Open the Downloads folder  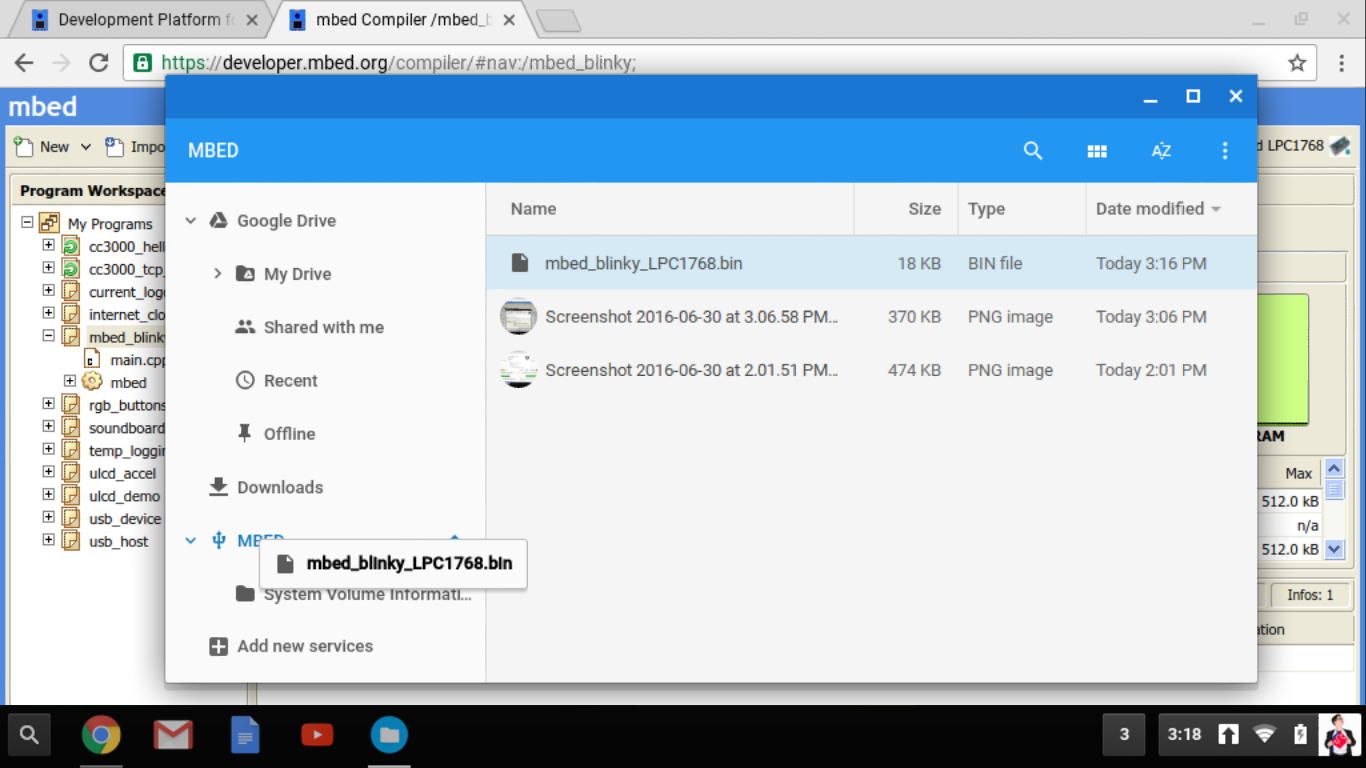(280, 487)
